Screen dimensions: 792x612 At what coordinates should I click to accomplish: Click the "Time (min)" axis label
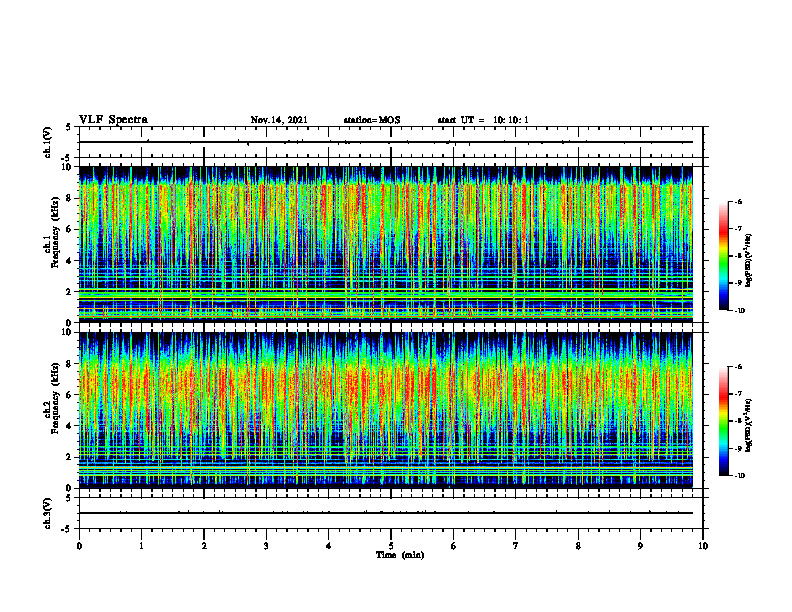[400, 555]
